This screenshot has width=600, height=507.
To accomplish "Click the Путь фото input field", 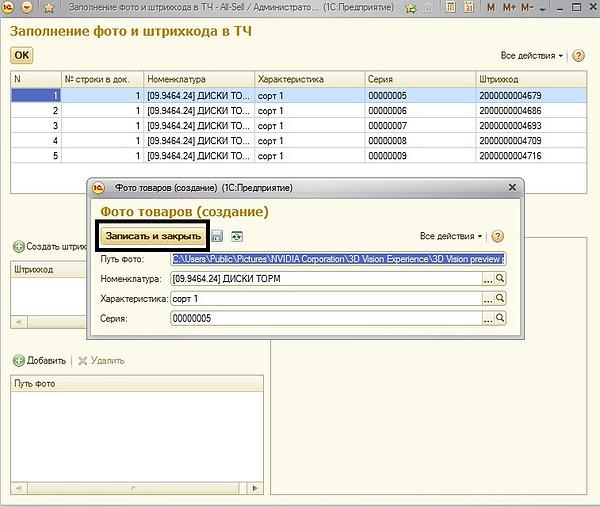I will click(x=338, y=259).
